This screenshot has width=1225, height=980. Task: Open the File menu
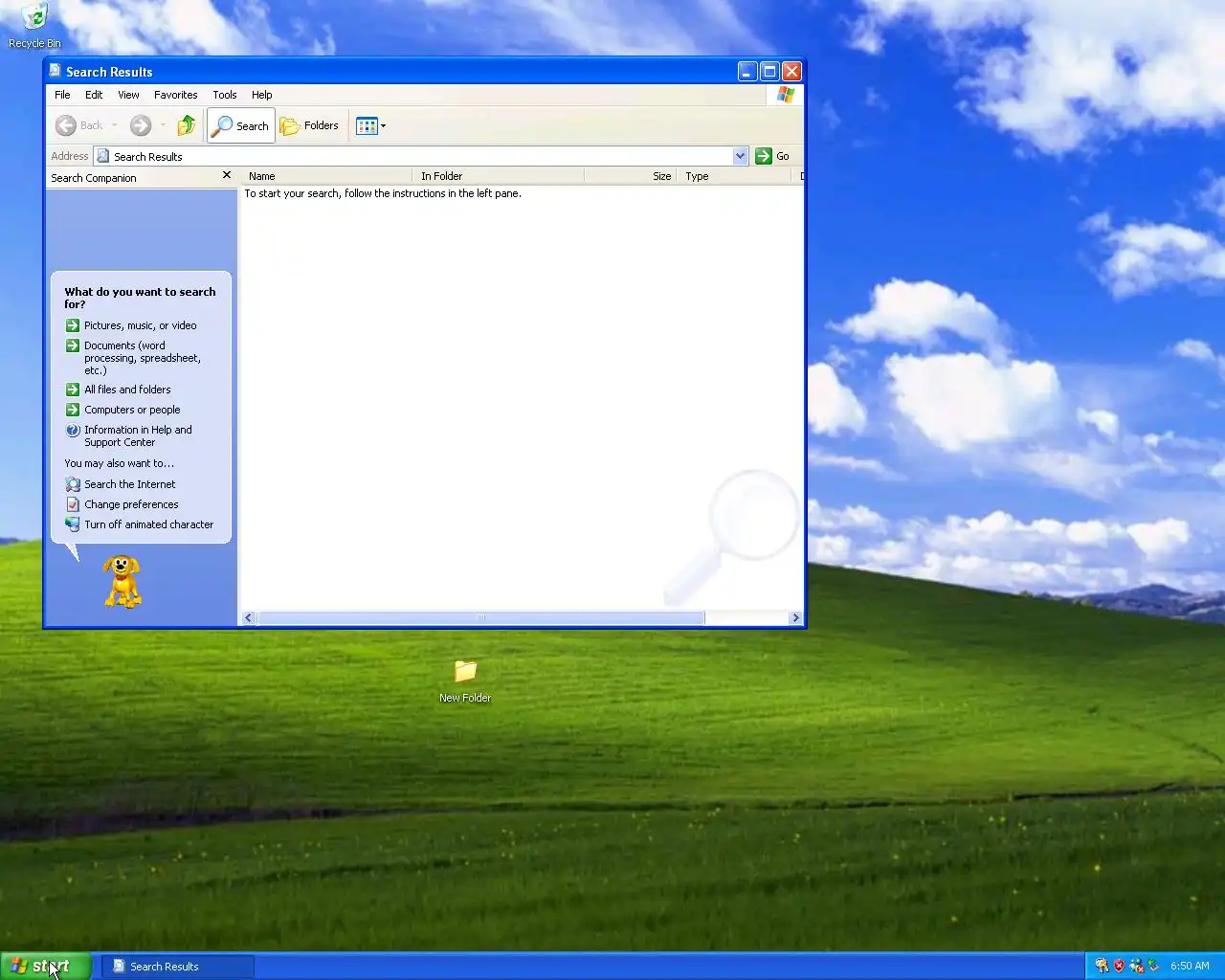click(62, 95)
